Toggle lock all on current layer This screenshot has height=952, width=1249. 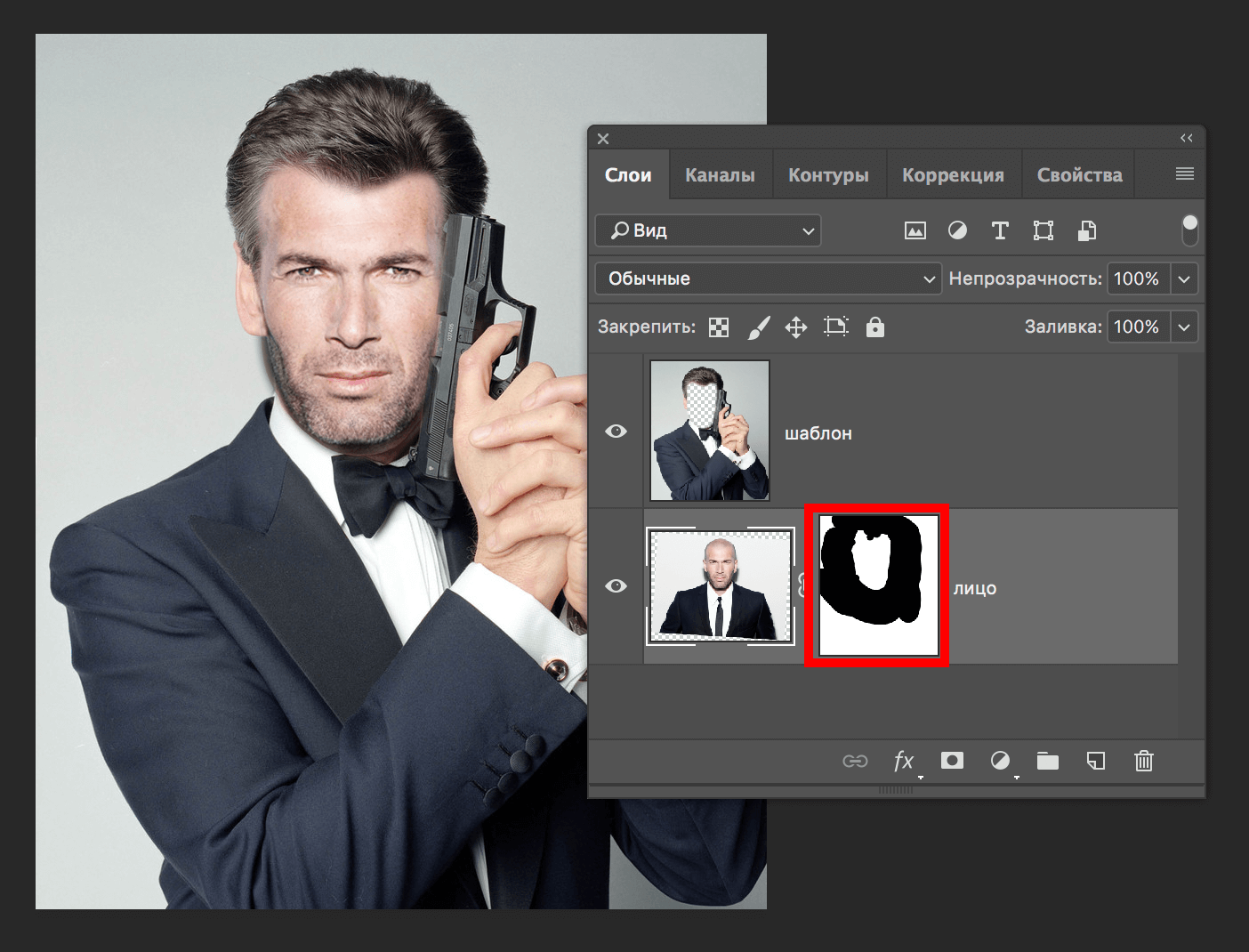875,327
